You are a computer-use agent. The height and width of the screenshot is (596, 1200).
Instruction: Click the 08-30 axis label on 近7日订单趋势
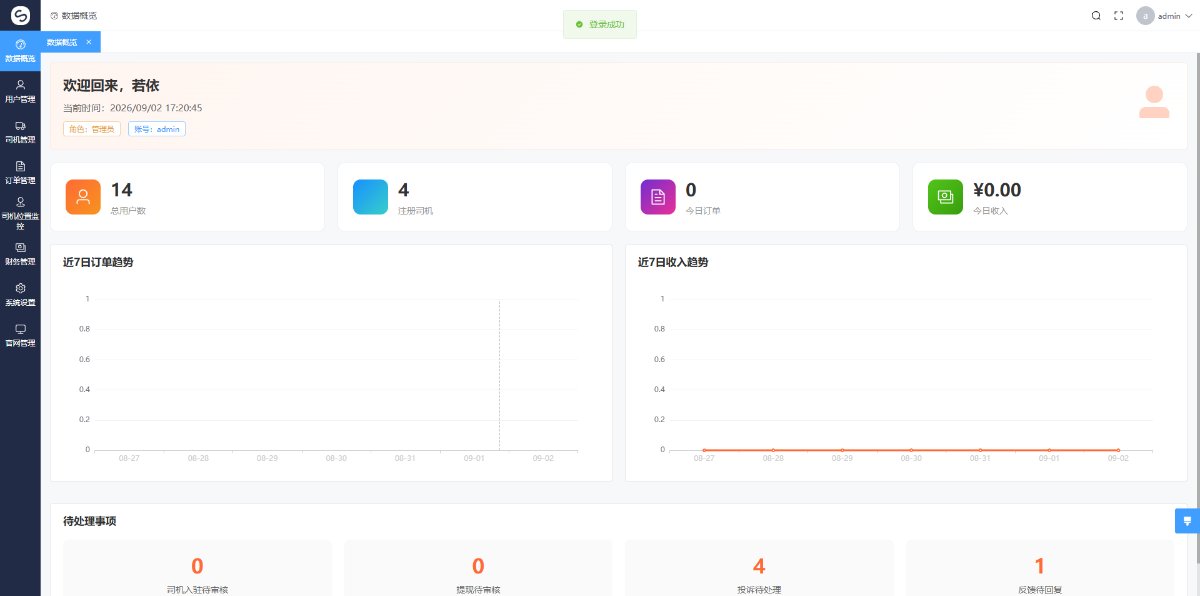tap(336, 458)
